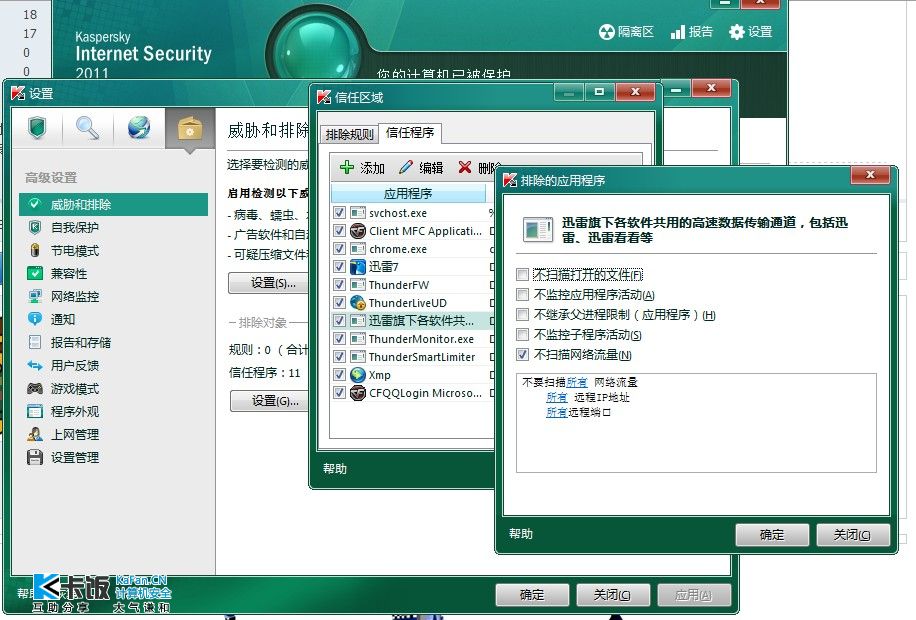Open 帮助 in the 信任区域 window
The image size is (916, 620).
pos(335,469)
